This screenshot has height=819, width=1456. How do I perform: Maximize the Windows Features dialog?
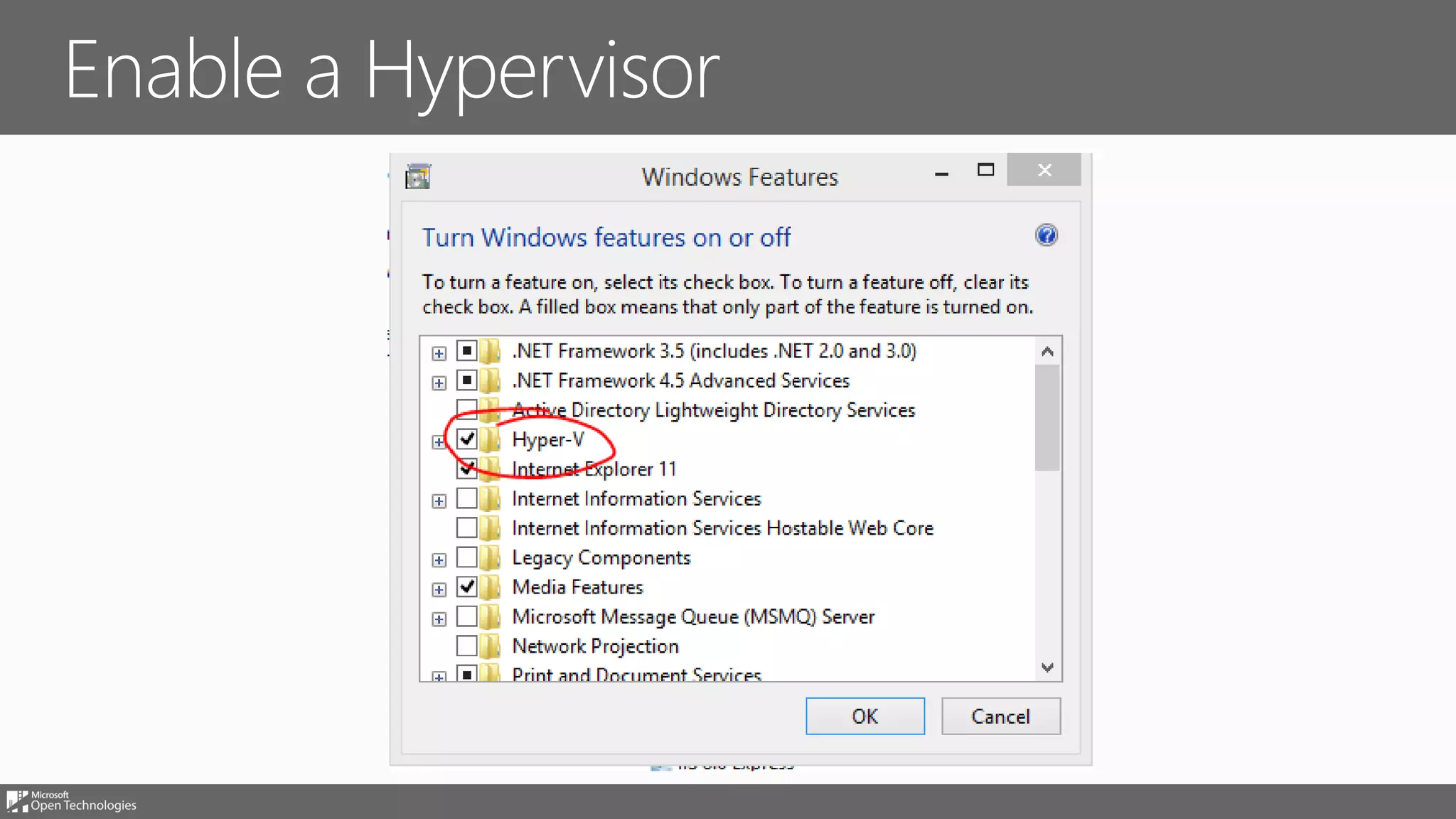point(985,170)
